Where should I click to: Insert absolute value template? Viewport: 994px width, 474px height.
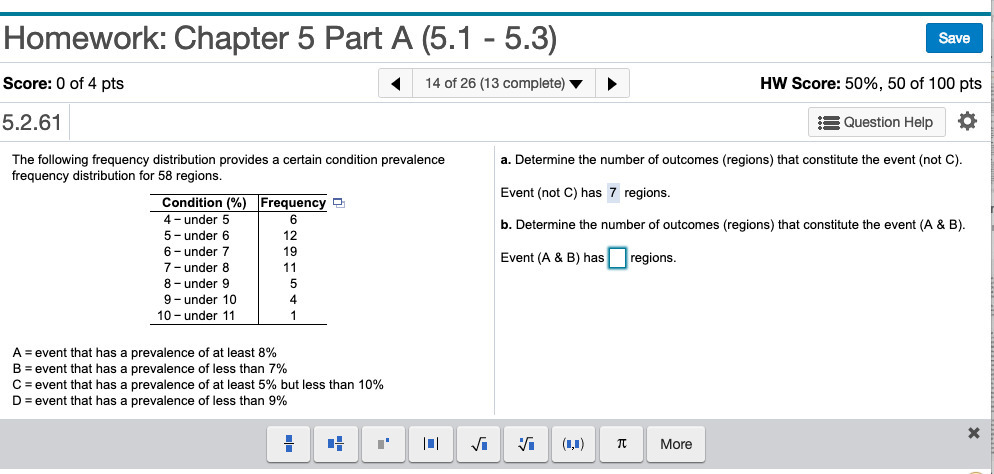429,444
